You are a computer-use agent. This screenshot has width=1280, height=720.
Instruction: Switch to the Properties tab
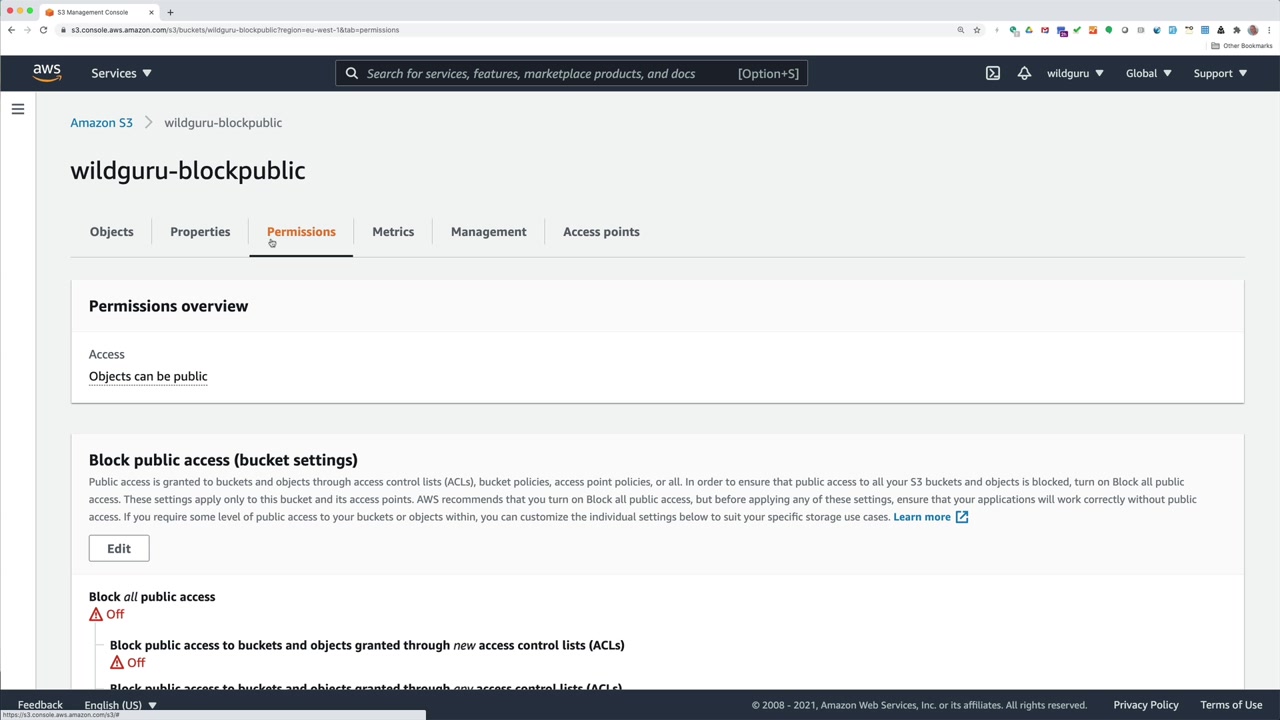(200, 232)
